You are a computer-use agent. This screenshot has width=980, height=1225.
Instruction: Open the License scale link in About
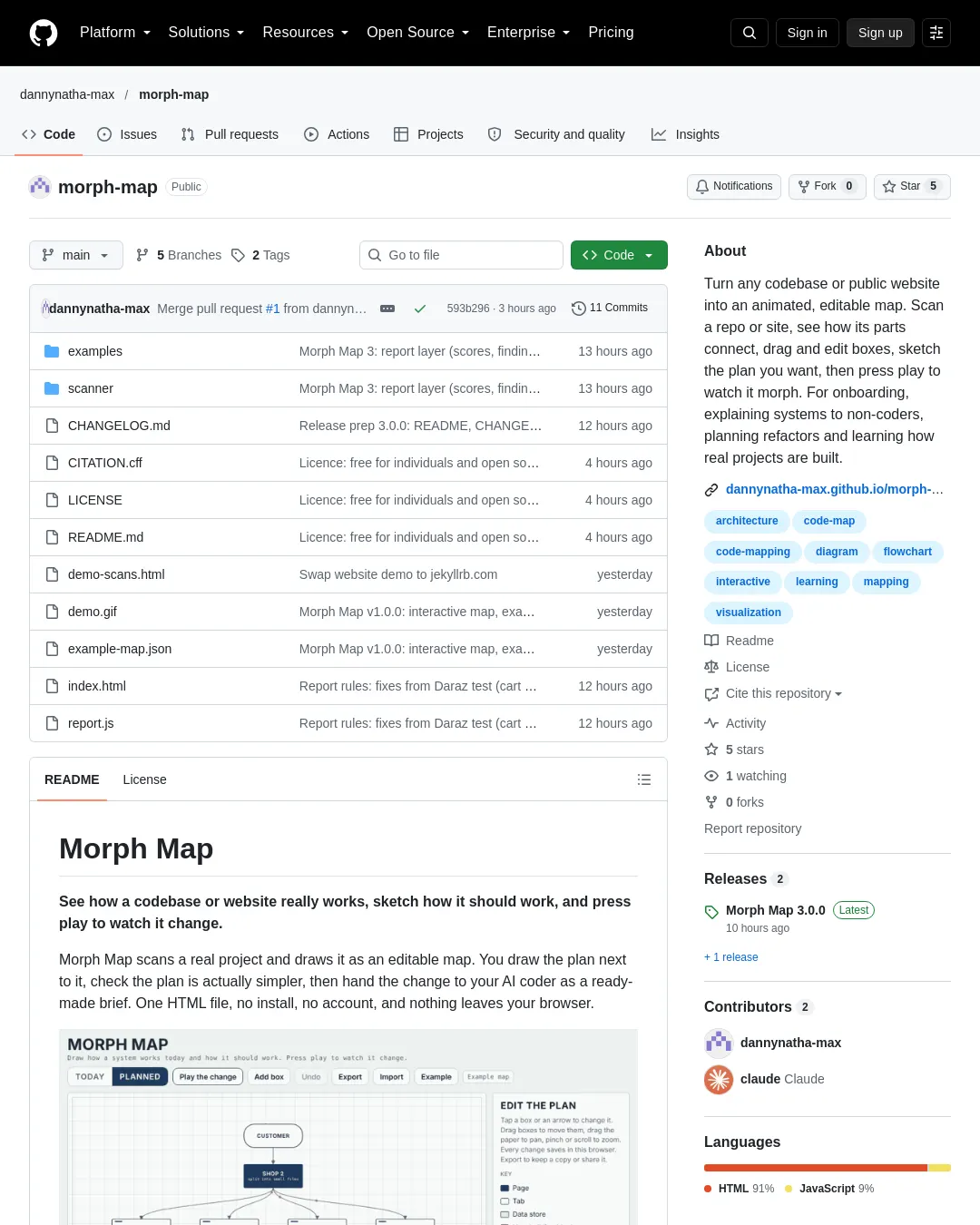click(x=737, y=667)
